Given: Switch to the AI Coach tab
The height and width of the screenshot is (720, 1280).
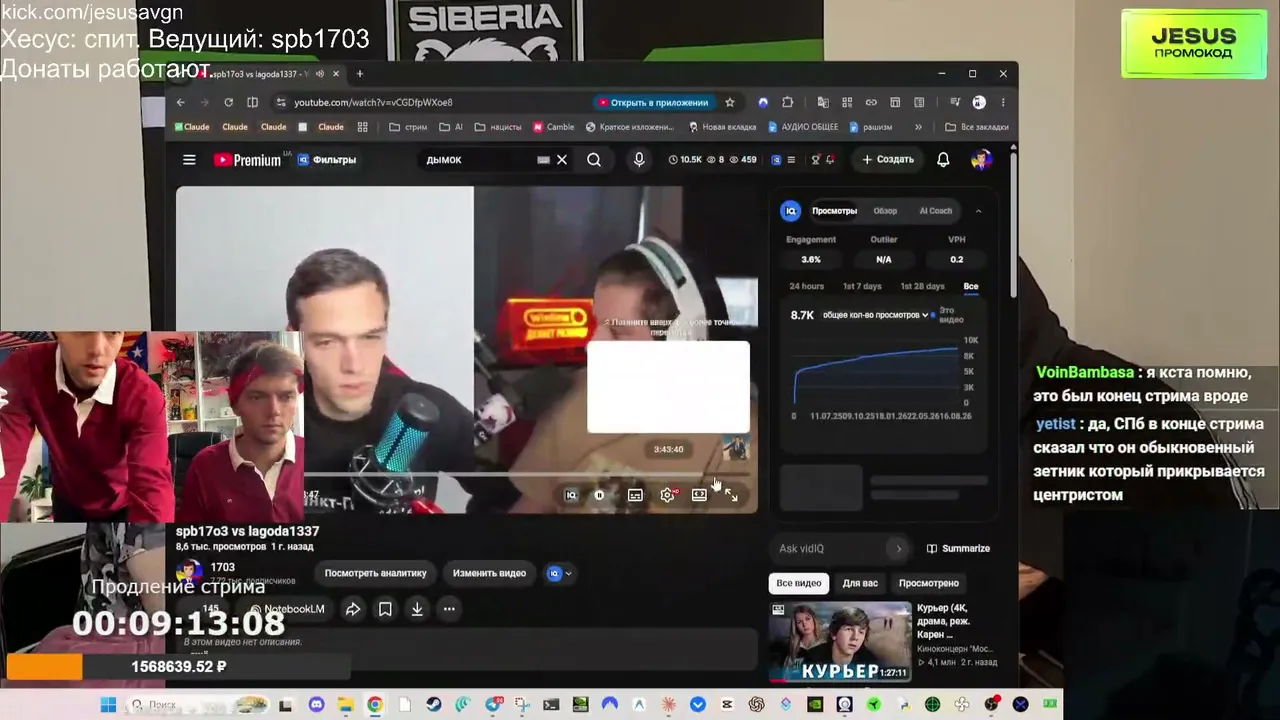Looking at the screenshot, I should (936, 211).
